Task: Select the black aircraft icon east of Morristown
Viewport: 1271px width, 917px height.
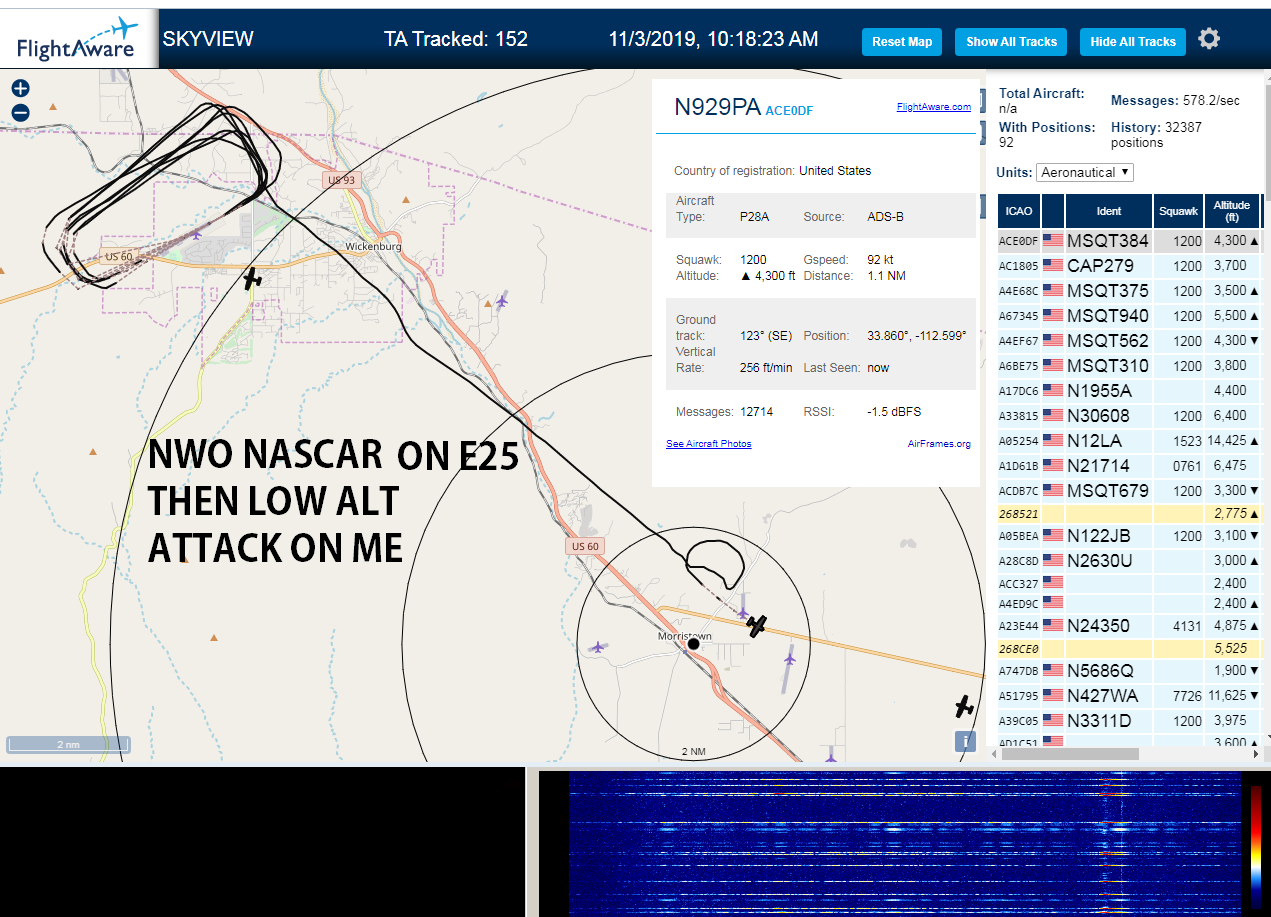Action: pos(757,626)
